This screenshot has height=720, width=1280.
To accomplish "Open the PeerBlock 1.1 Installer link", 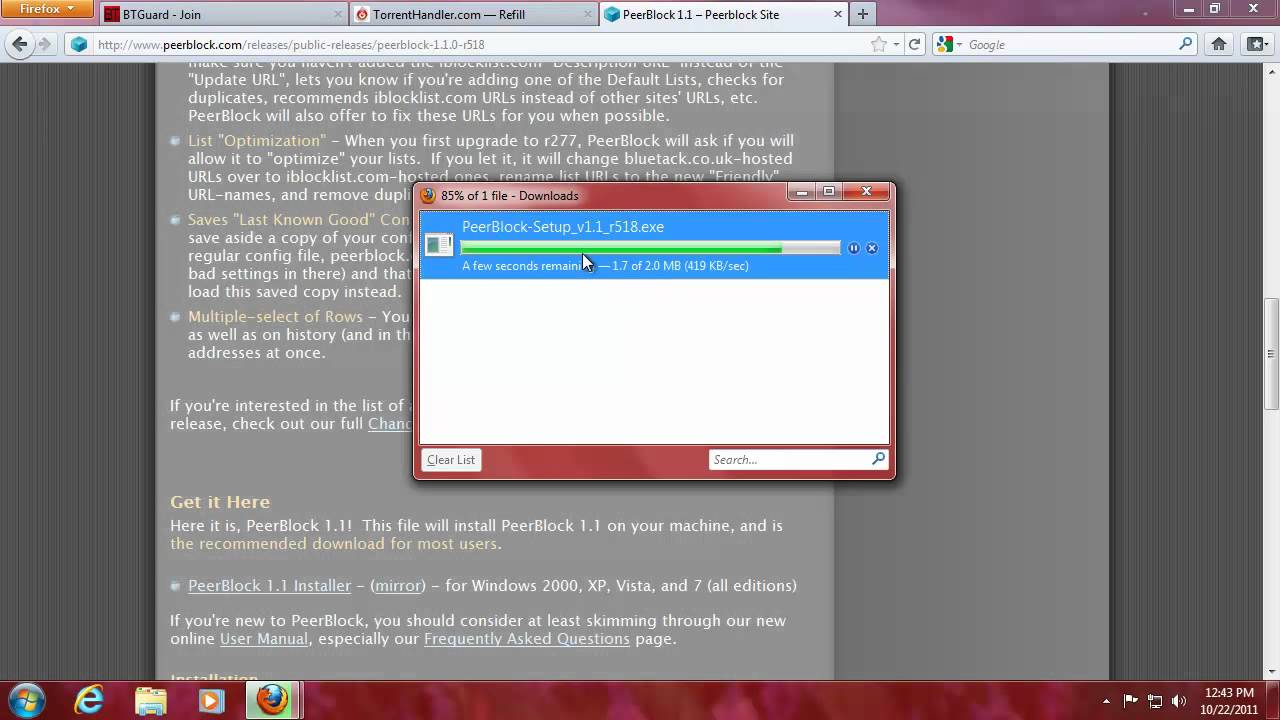I will point(269,586).
